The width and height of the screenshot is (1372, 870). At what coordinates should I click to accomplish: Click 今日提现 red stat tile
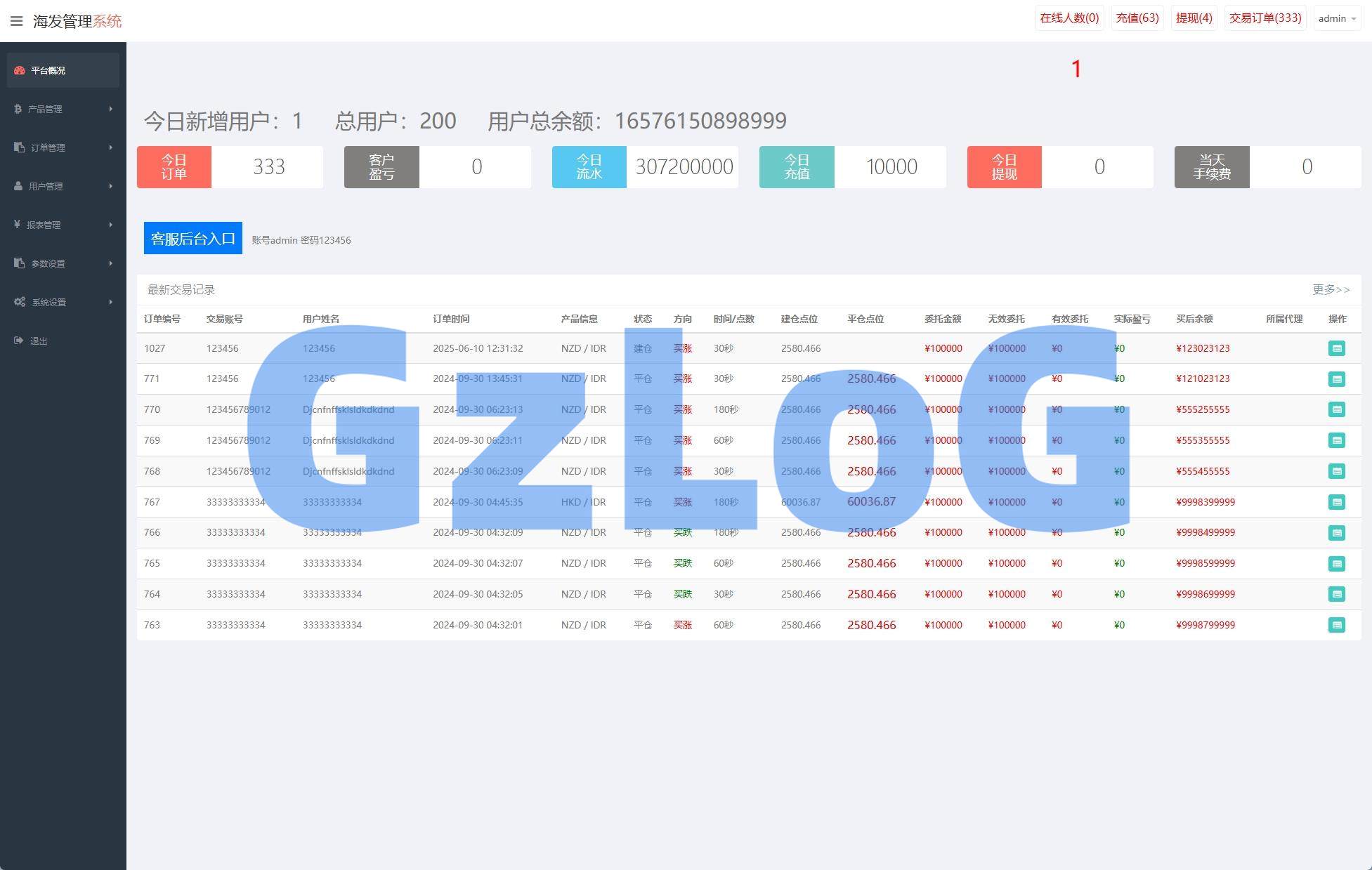coord(1005,167)
